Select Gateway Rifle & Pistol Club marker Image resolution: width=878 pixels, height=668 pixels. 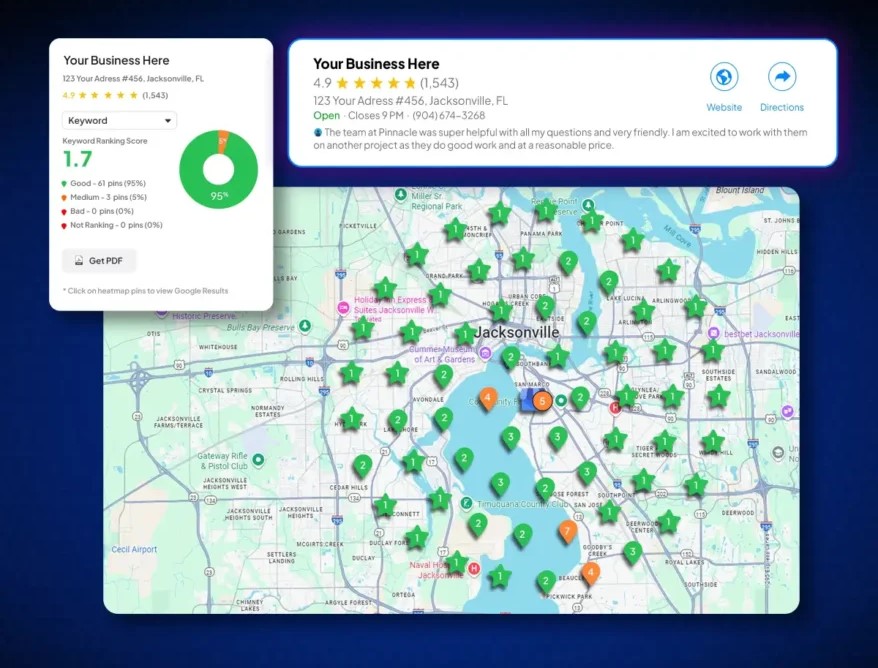pyautogui.click(x=258, y=459)
